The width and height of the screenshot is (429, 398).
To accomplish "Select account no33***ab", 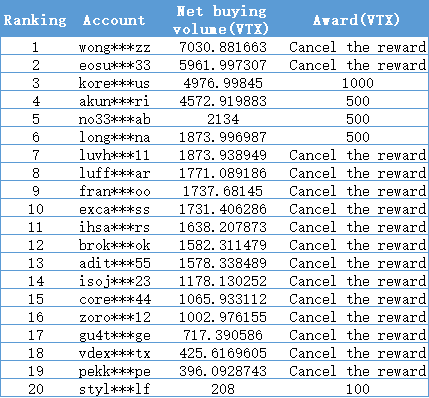I will click(x=114, y=119).
